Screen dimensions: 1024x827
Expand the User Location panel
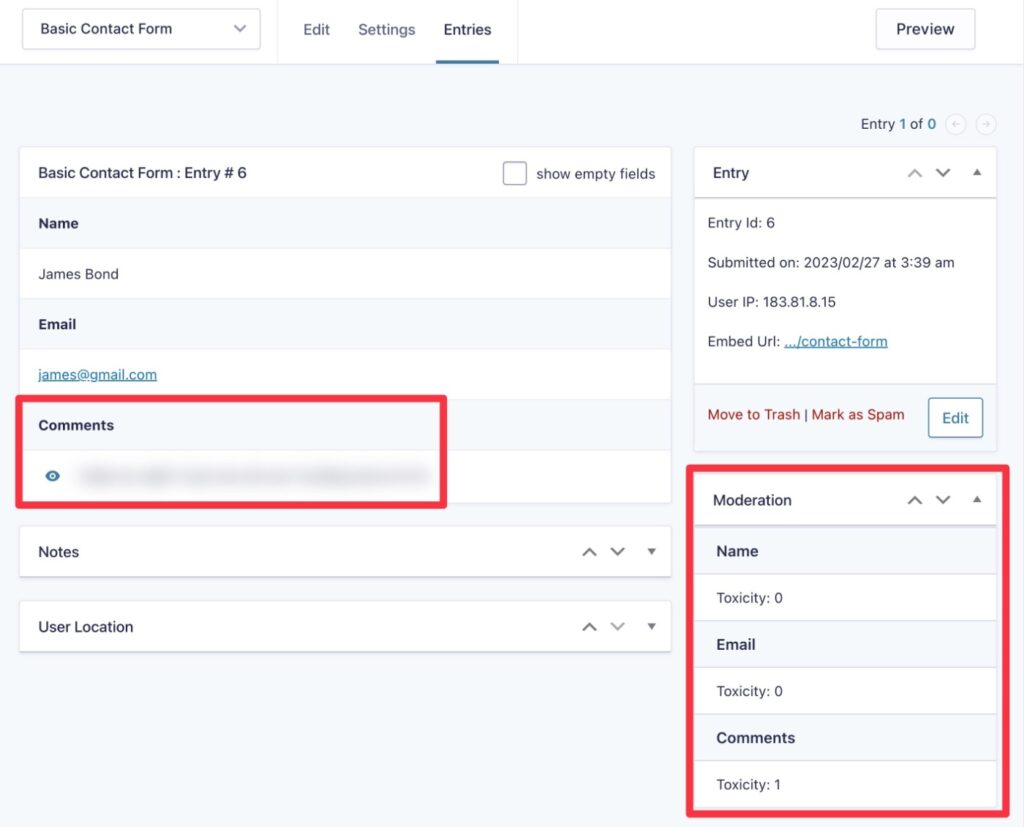click(651, 626)
